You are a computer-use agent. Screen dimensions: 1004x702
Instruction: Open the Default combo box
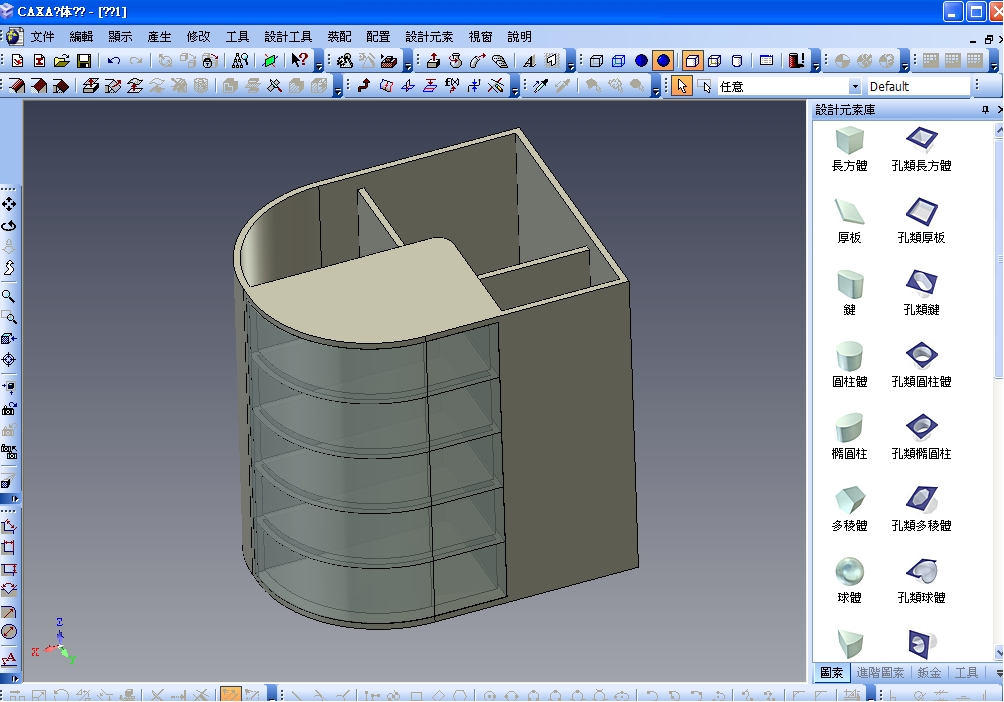(x=918, y=86)
